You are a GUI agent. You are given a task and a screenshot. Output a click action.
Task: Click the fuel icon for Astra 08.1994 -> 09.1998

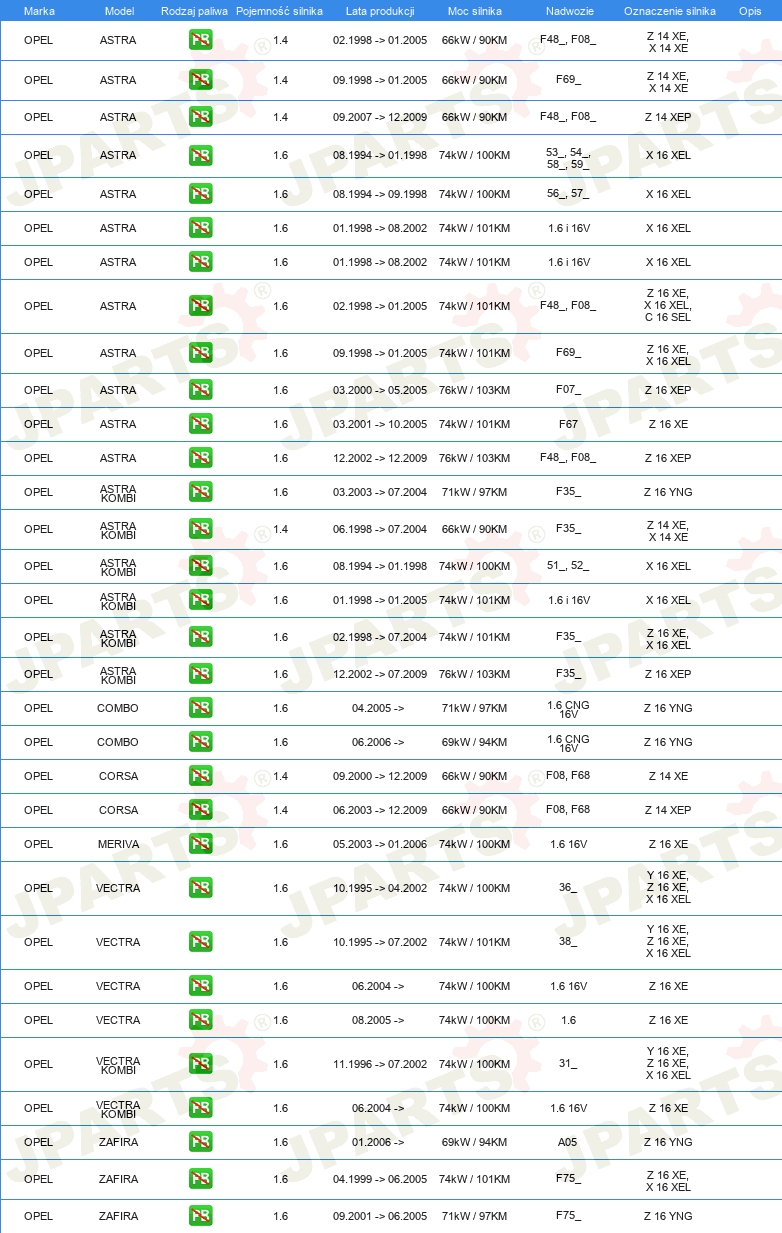200,194
